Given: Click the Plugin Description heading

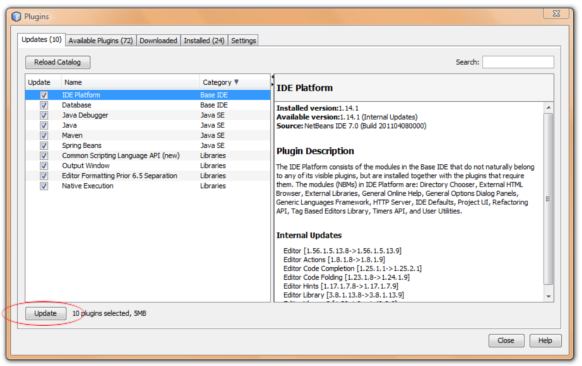Looking at the screenshot, I should [x=315, y=151].
